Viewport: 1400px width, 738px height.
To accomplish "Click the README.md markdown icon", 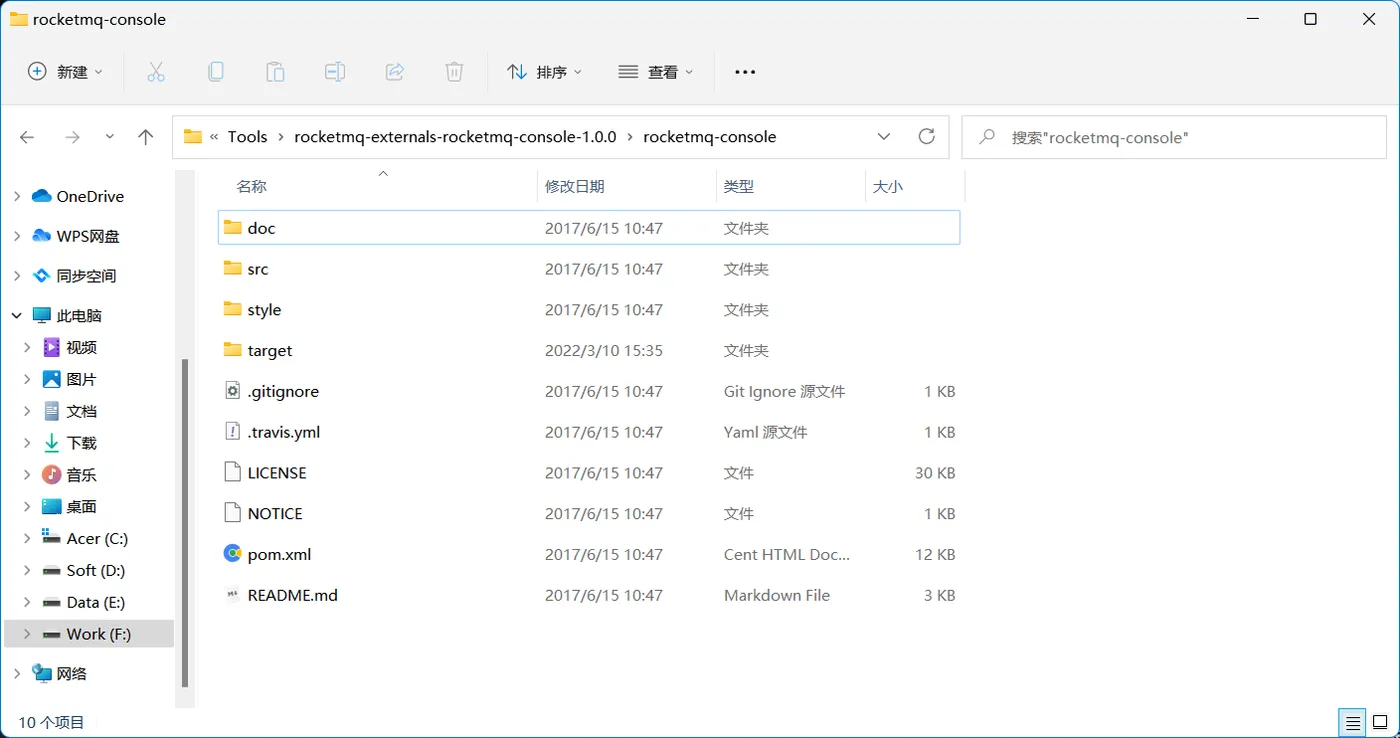I will pyautogui.click(x=233, y=595).
